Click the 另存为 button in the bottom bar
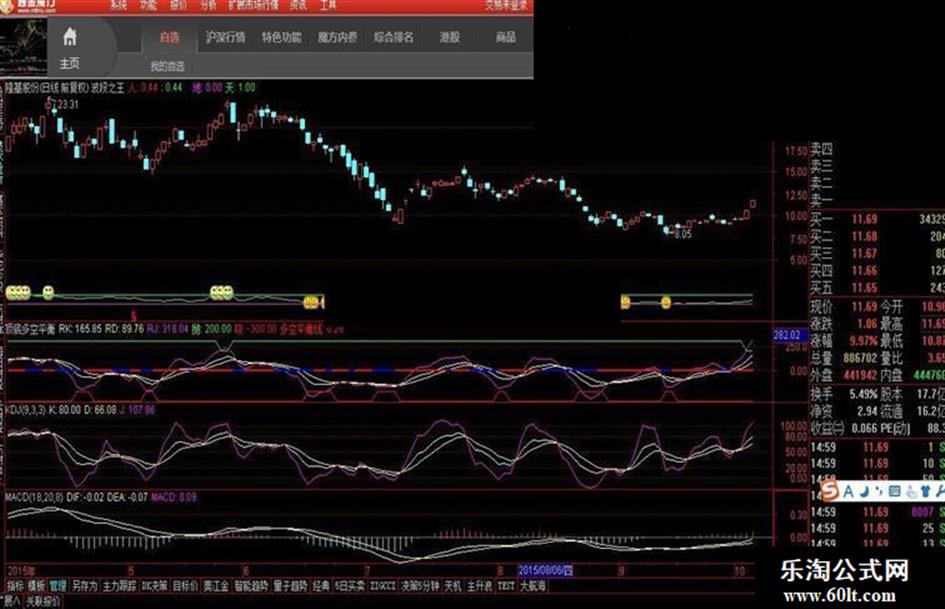The image size is (945, 609). click(x=84, y=585)
